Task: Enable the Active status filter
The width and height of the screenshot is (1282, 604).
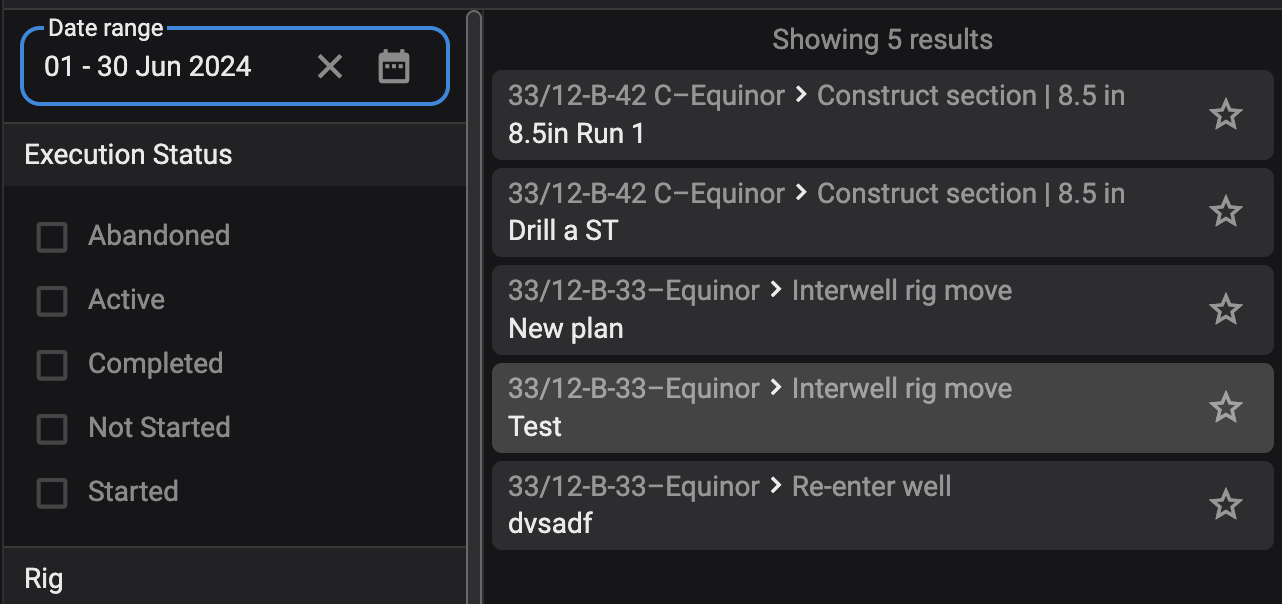Action: click(x=52, y=301)
